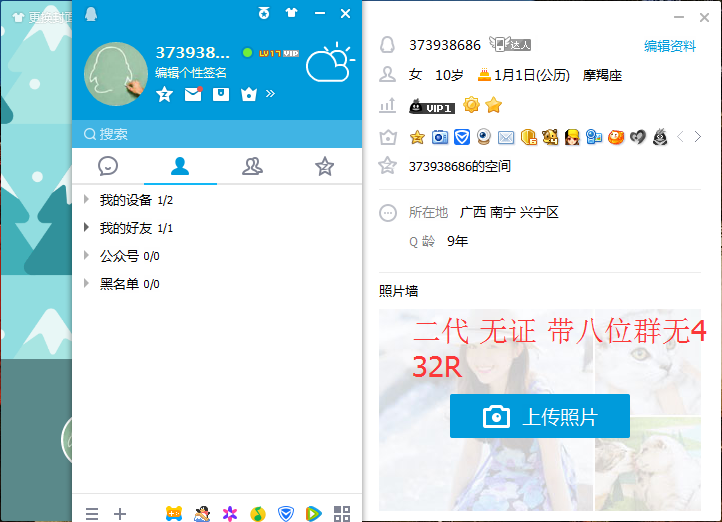Click the orange fox badge icon
722x522 pixels.
pos(616,137)
